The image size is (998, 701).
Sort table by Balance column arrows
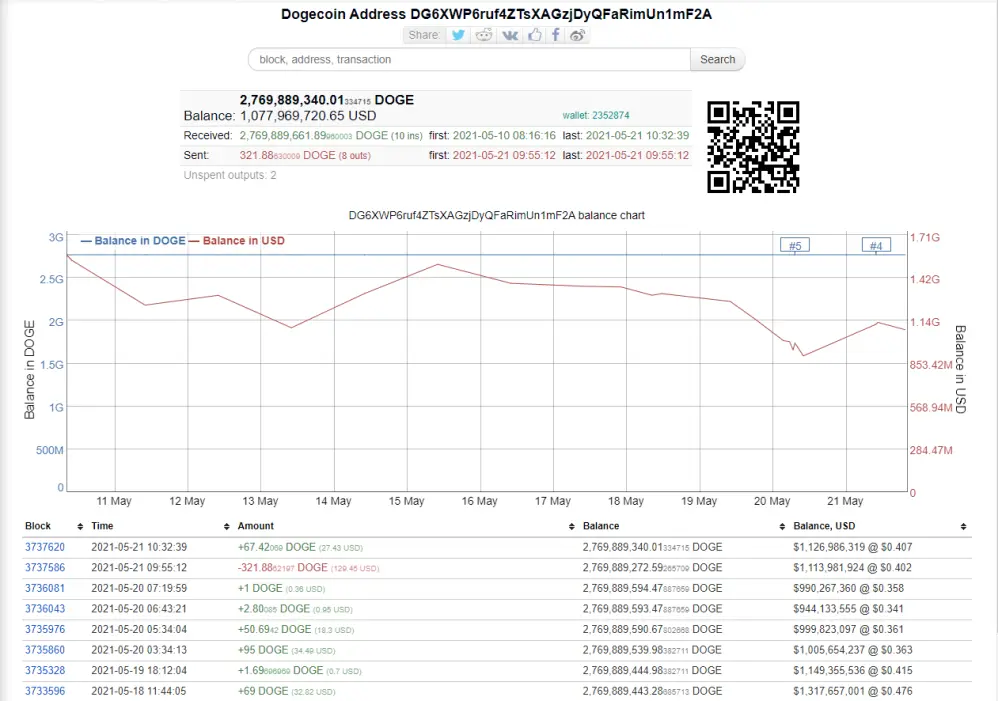click(x=782, y=527)
